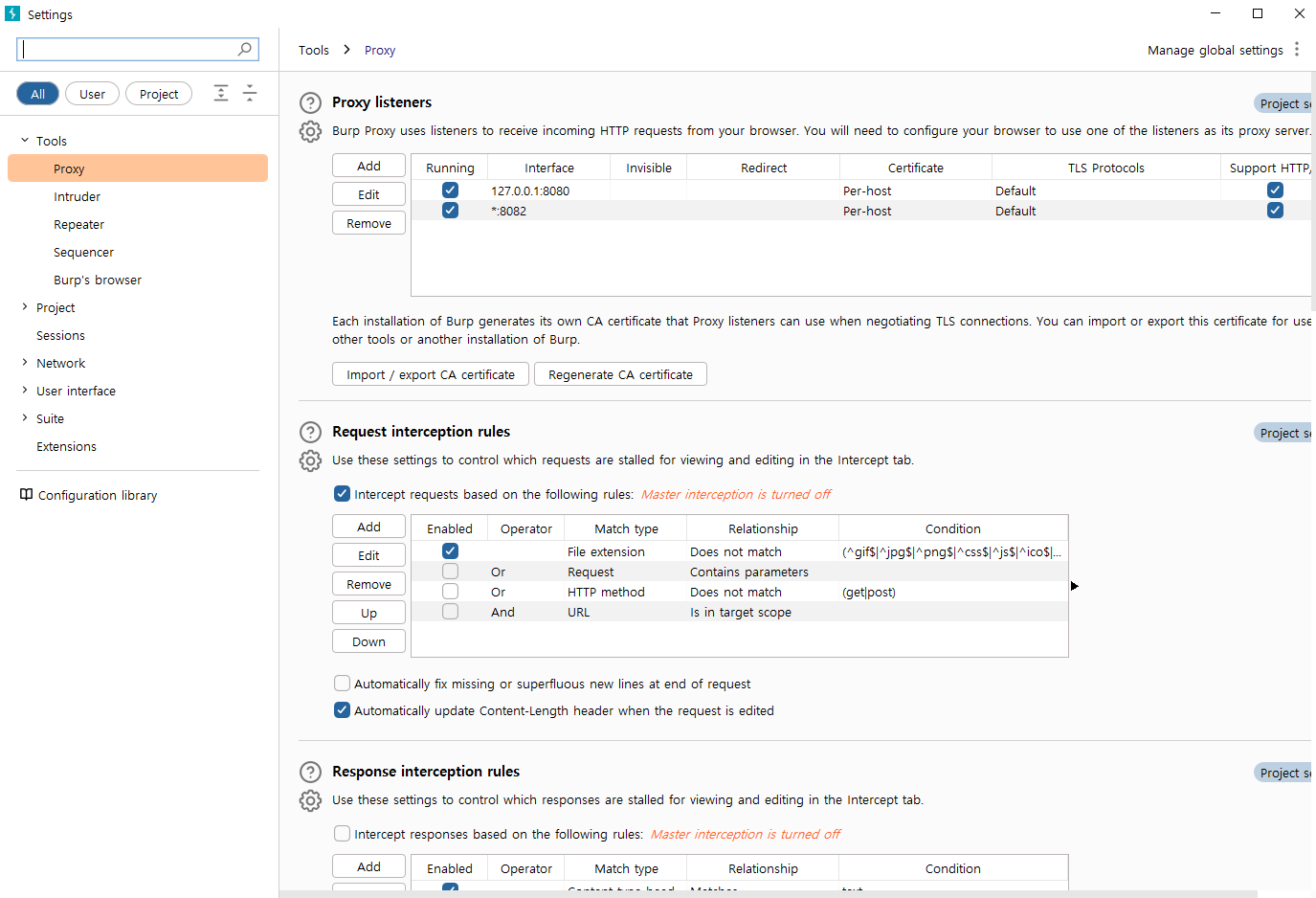Uncheck Running for listener *:8082
Screen dimensions: 1316x898
coord(450,211)
